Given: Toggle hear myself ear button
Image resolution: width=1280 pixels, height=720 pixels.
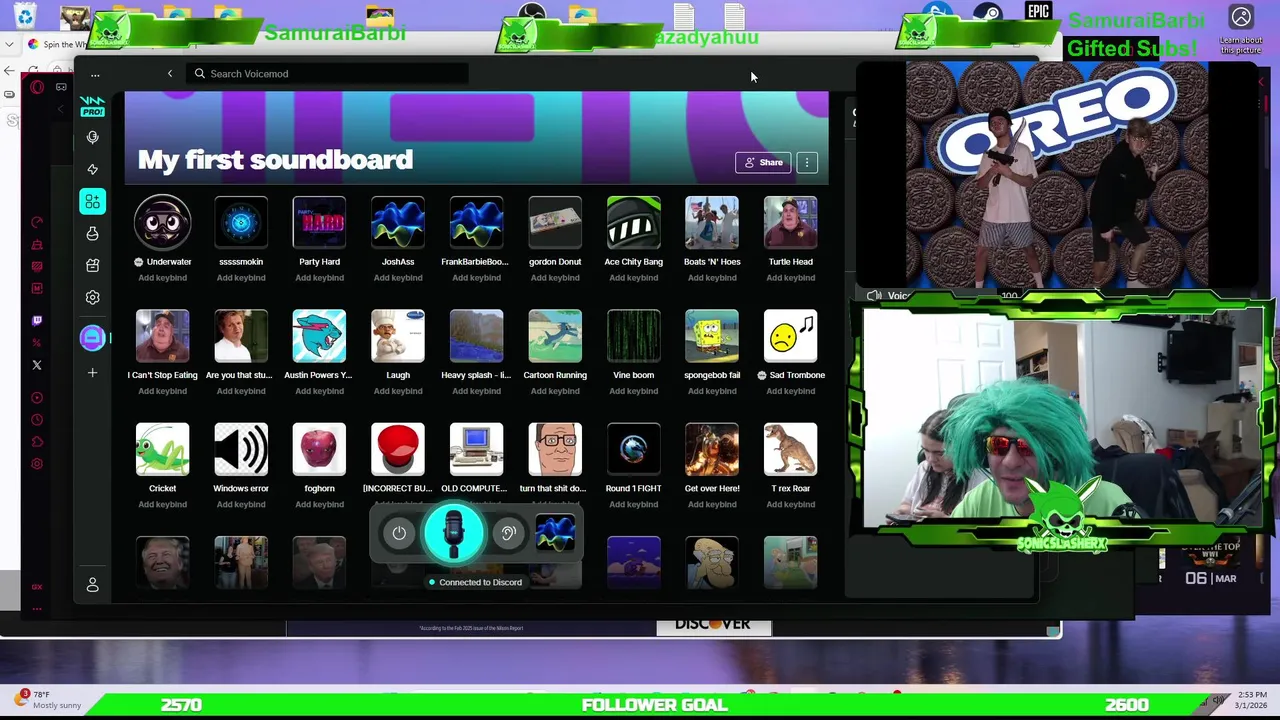Looking at the screenshot, I should (x=508, y=533).
